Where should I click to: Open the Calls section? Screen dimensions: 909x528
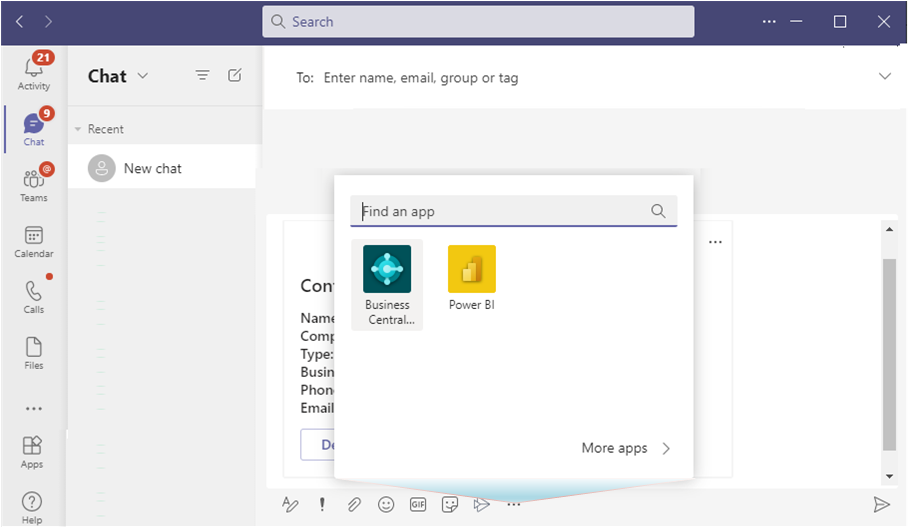[34, 297]
